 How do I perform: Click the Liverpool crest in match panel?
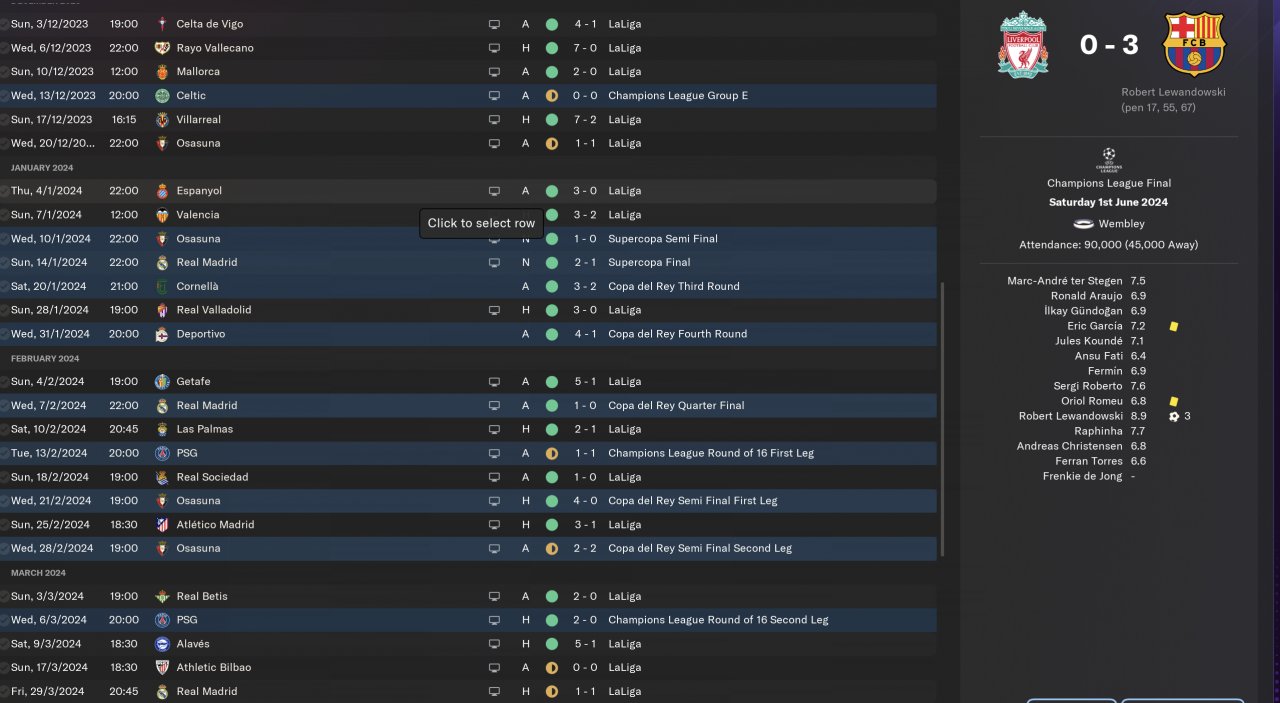point(1023,44)
